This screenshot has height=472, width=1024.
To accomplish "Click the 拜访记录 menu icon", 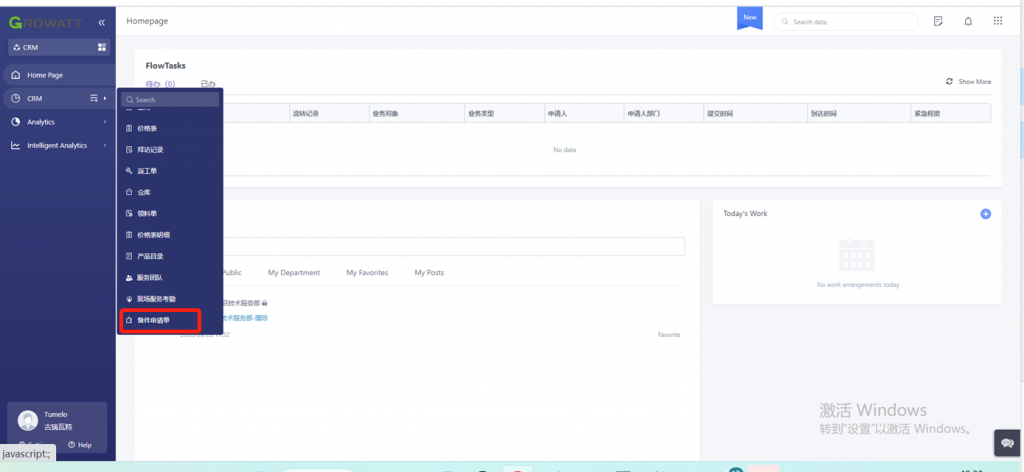I will coord(129,149).
